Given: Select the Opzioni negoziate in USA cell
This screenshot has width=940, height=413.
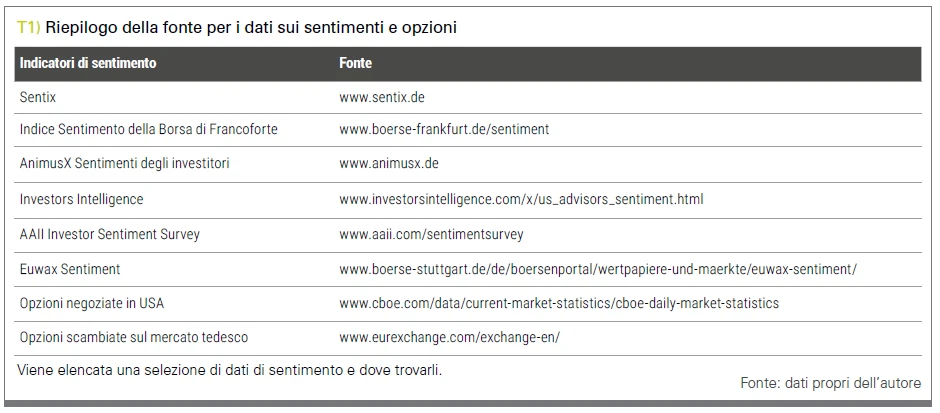Looking at the screenshot, I should click(x=92, y=303).
